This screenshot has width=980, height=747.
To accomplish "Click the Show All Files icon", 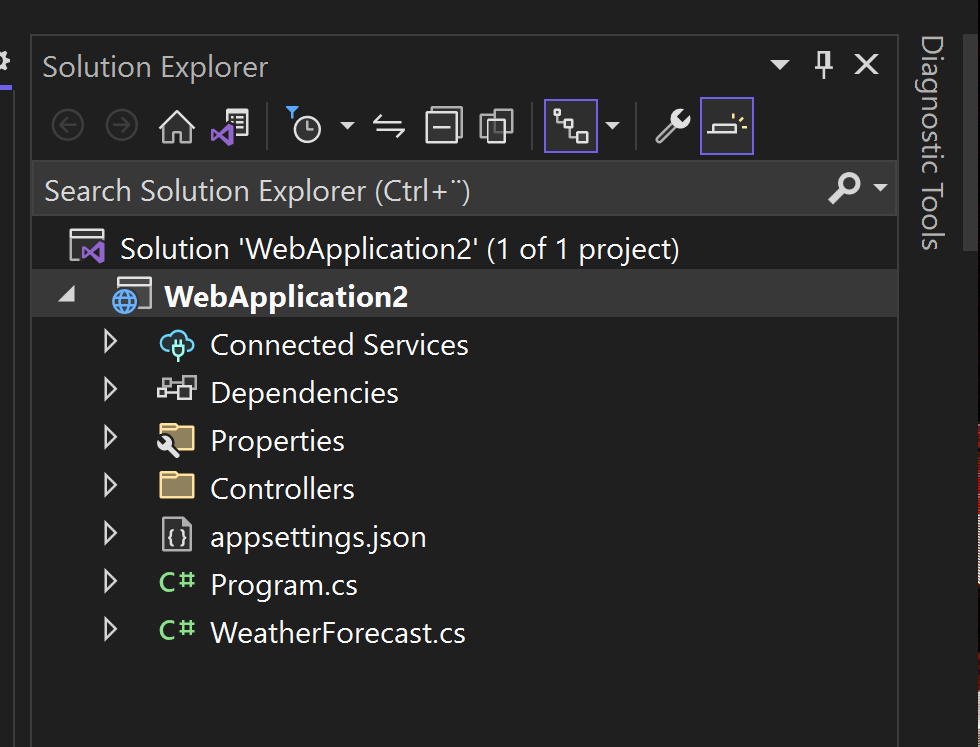I will pos(496,126).
